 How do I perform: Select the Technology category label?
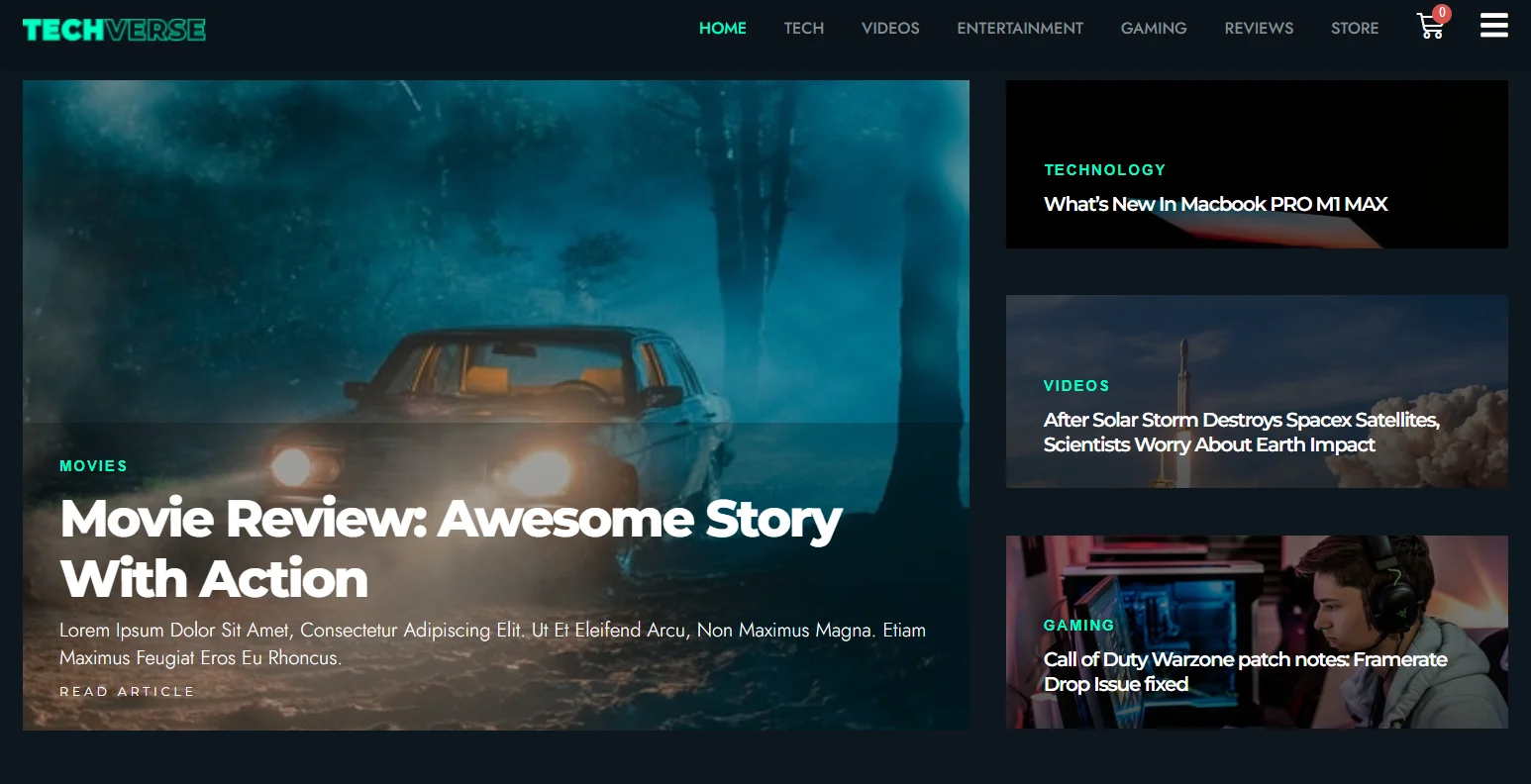[1105, 169]
